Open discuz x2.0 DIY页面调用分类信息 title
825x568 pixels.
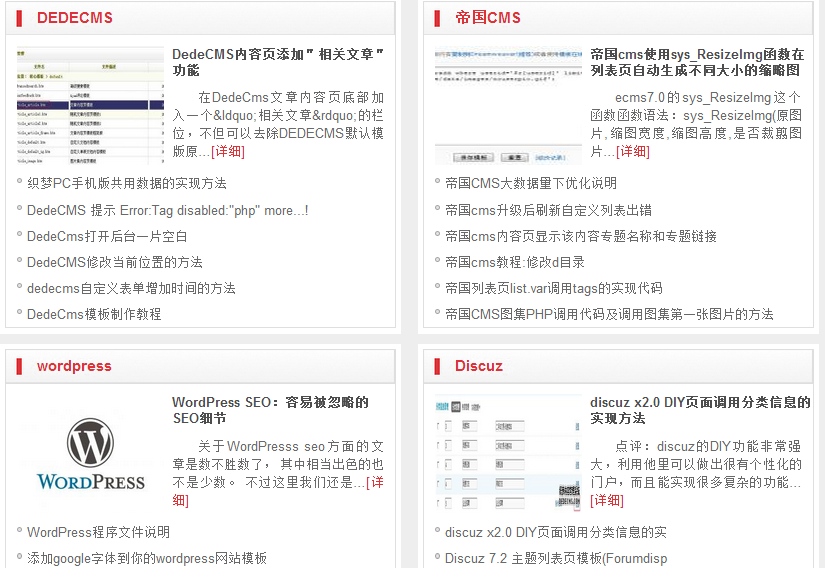[700, 410]
